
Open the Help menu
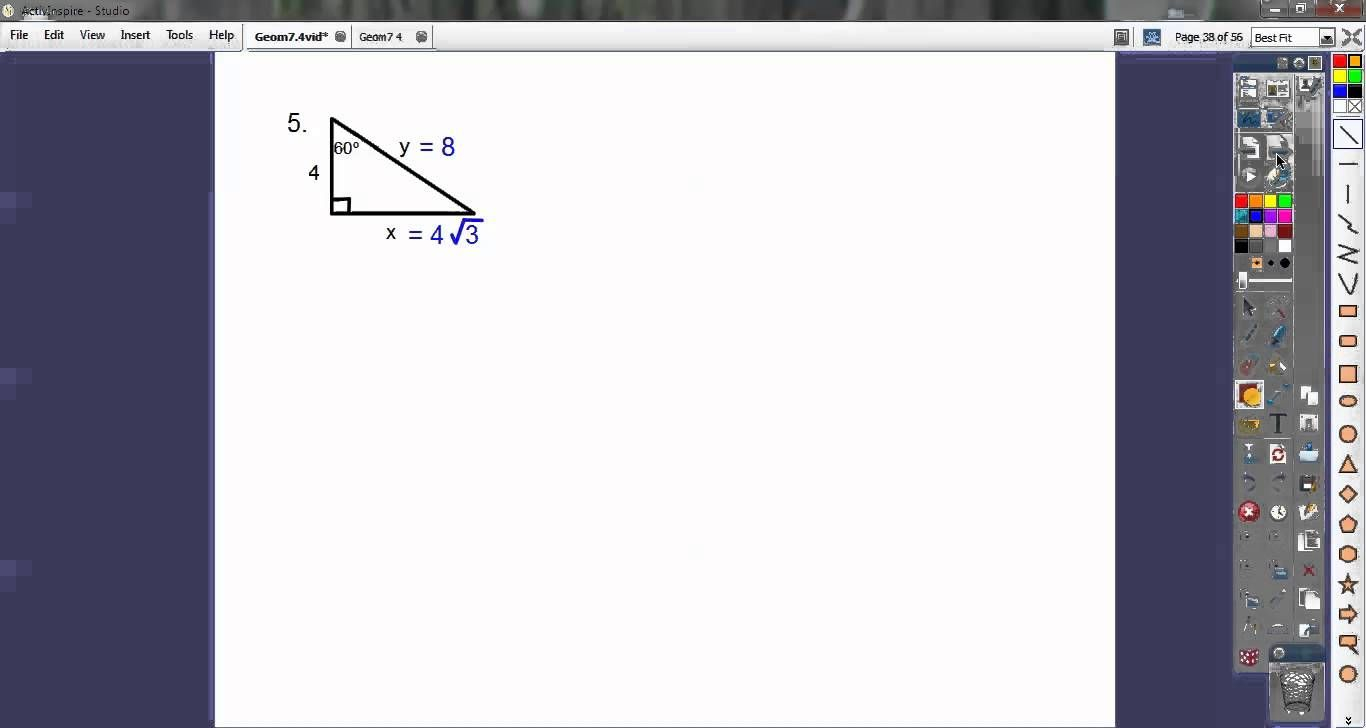[x=221, y=35]
